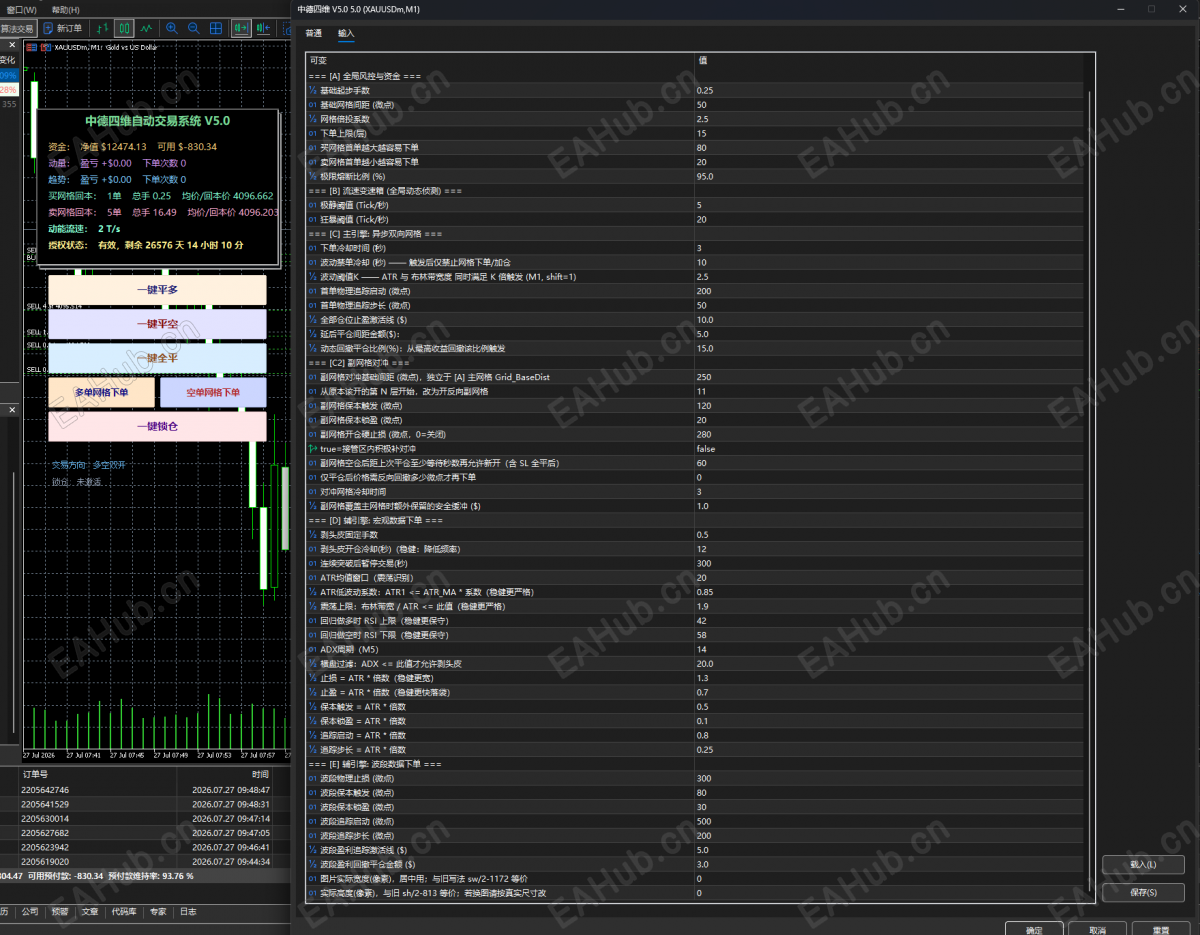Select the 极限熔断比例 value 95.0
Screen dimensions: 1200x935
[x=888, y=176]
